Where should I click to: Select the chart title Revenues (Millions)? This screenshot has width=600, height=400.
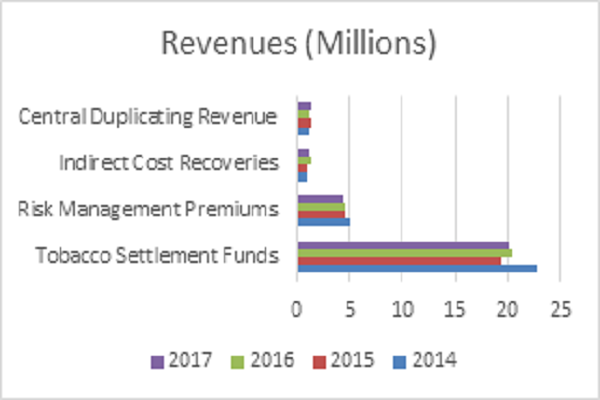299,42
